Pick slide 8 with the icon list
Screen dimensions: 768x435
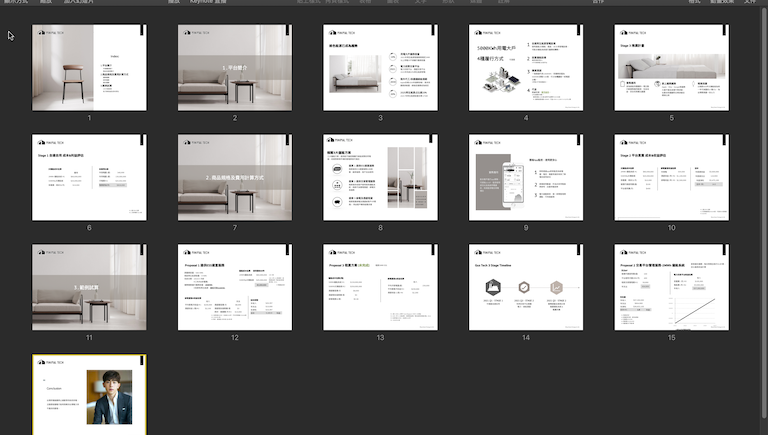coord(380,177)
